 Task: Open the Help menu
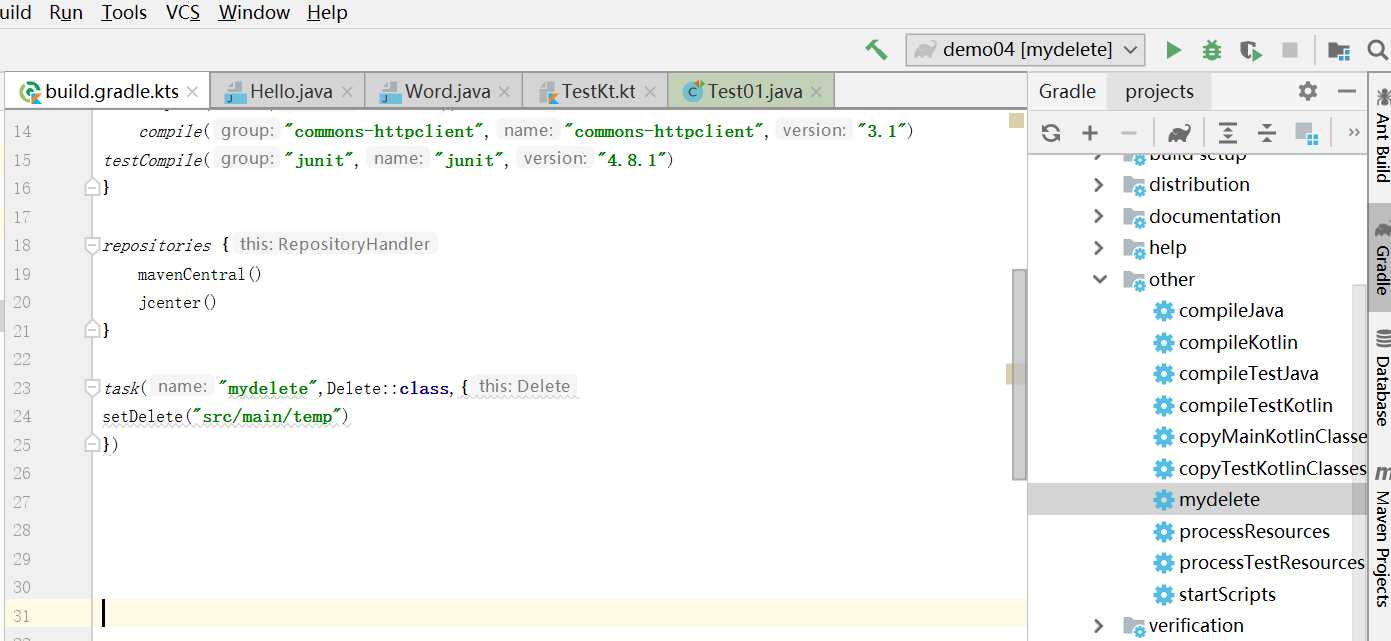pyautogui.click(x=327, y=13)
